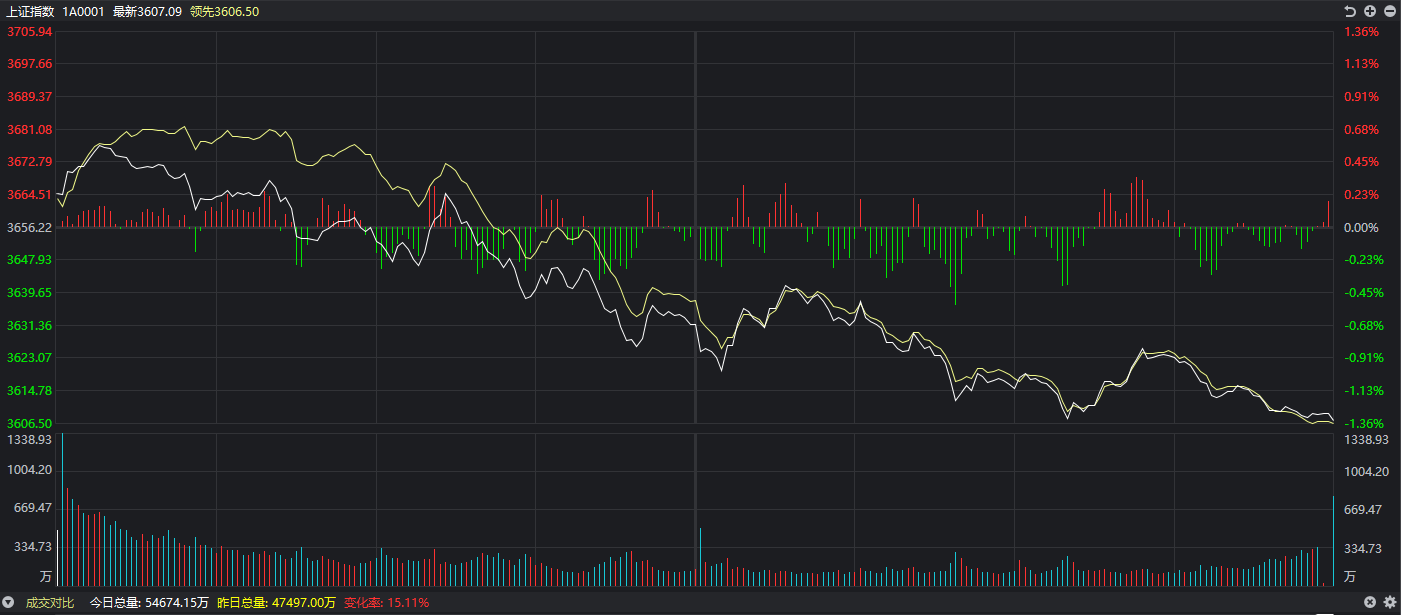Click the 昨日总量: 47497.00万 value
Image resolution: width=1401 pixels, height=615 pixels.
pyautogui.click(x=276, y=602)
